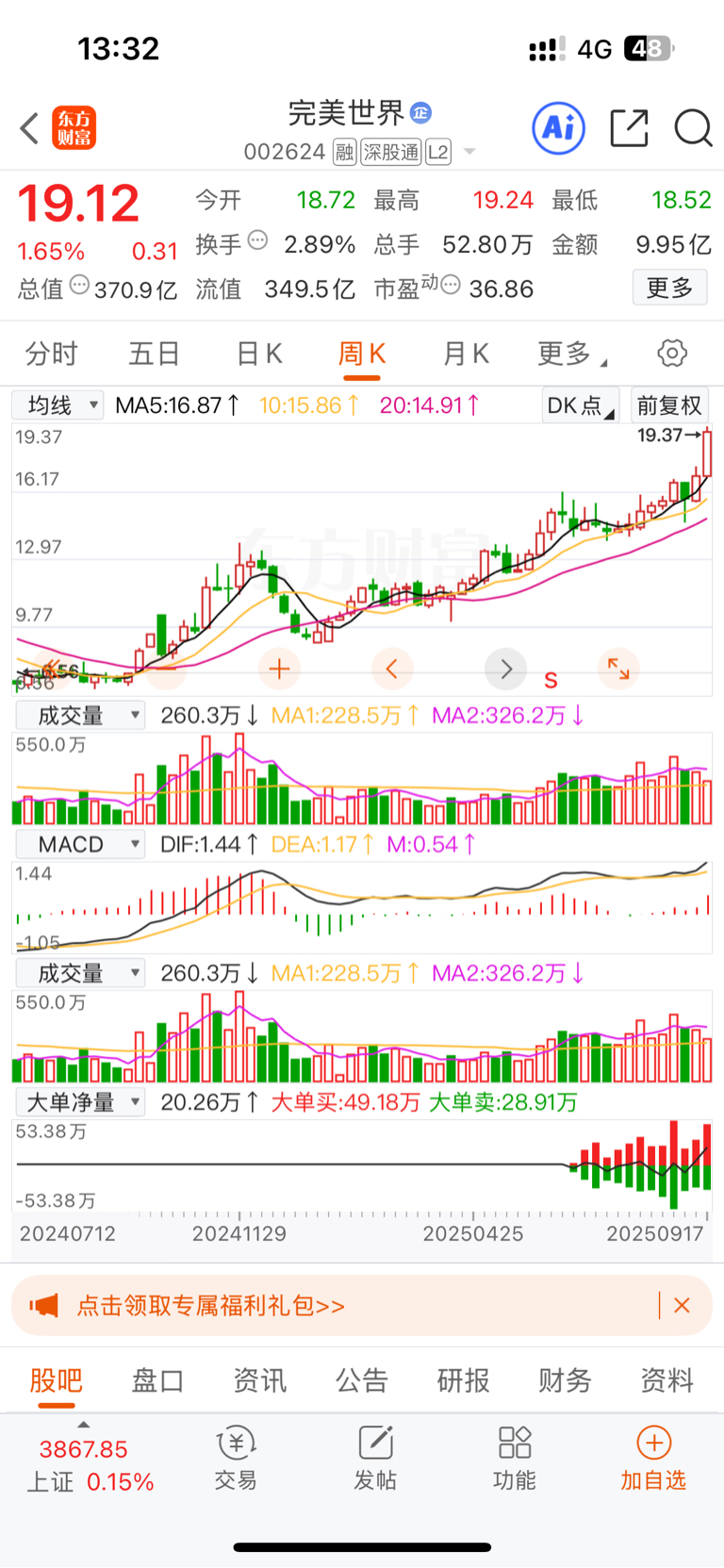Viewport: 724px width, 1568px height.
Task: Switch to the 盘口 tab
Action: 158,1380
